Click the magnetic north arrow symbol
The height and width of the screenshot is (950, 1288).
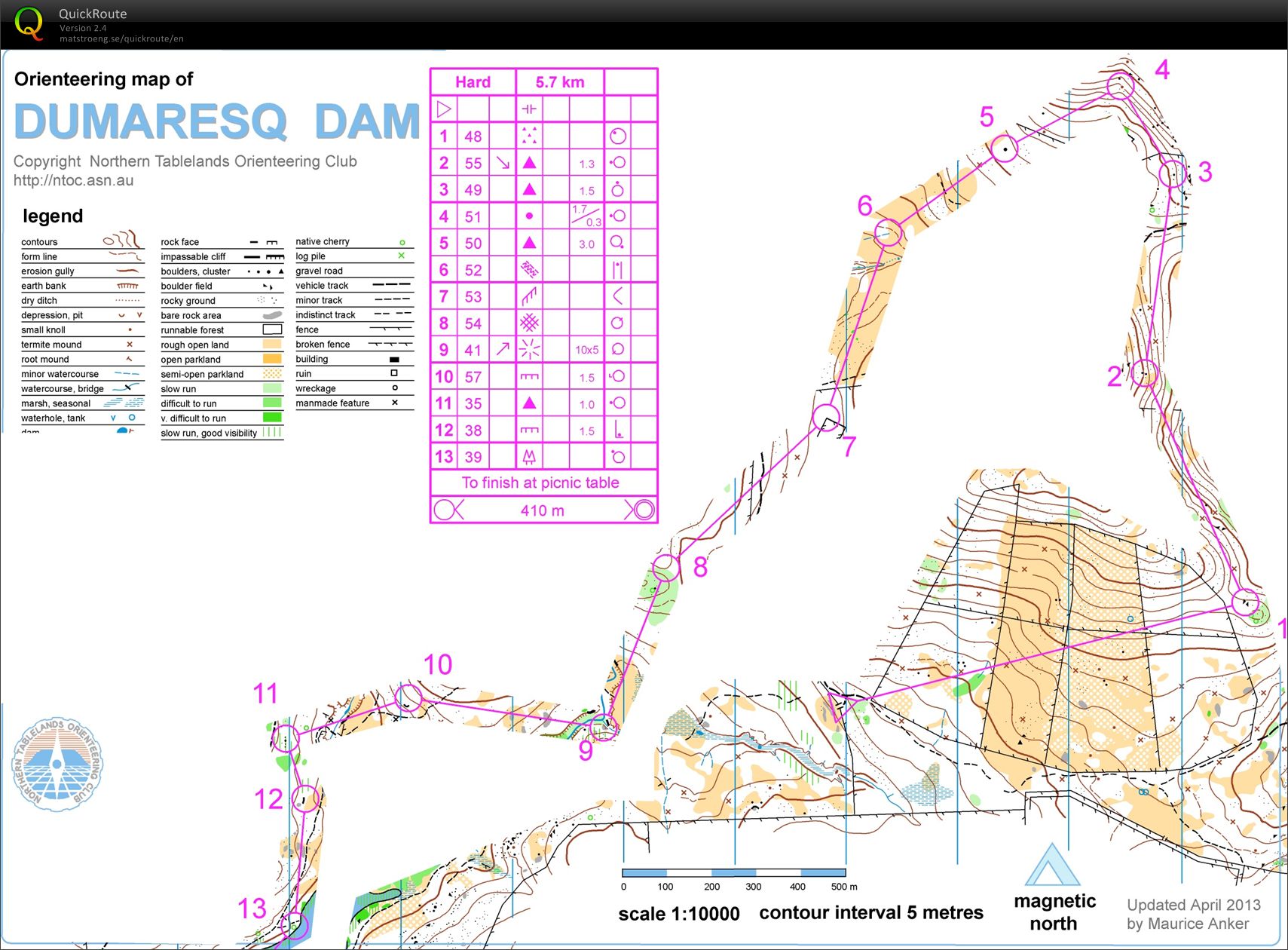[x=1052, y=866]
